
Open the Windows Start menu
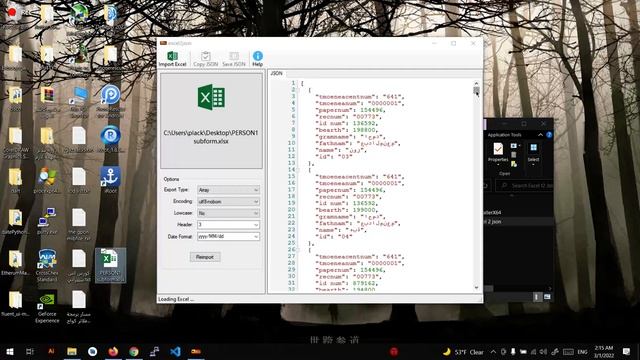(10, 351)
